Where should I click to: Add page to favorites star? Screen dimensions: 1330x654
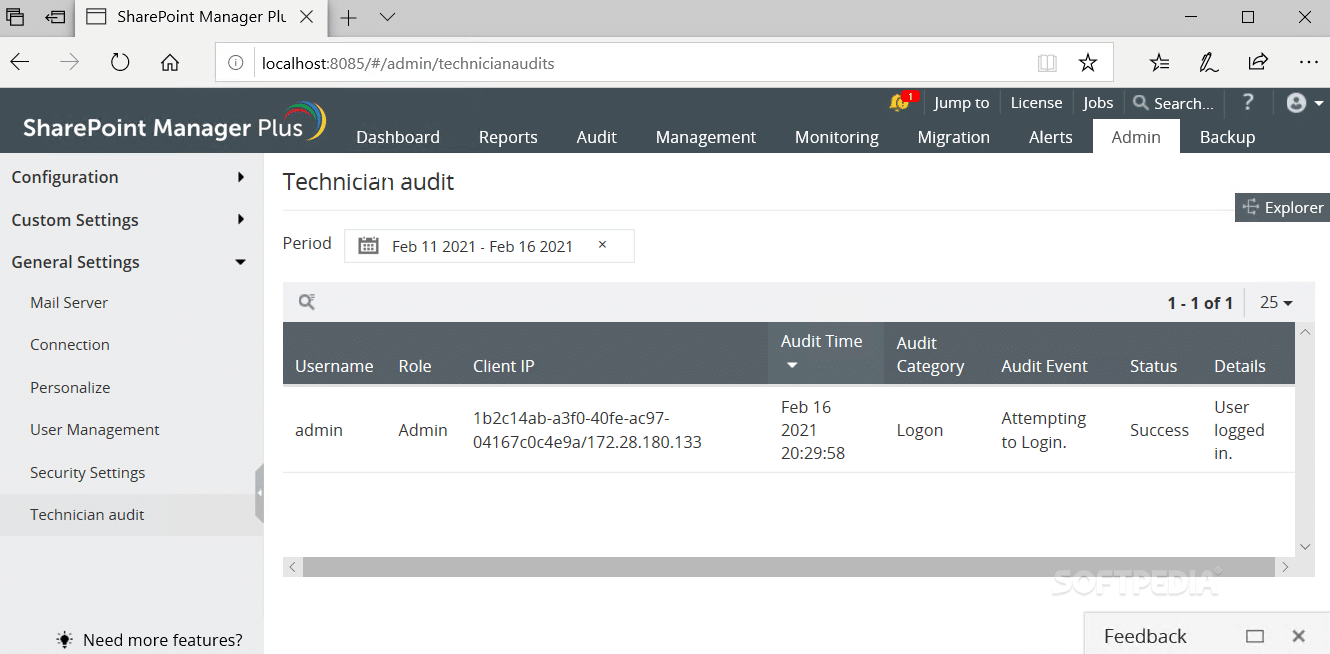(1088, 63)
